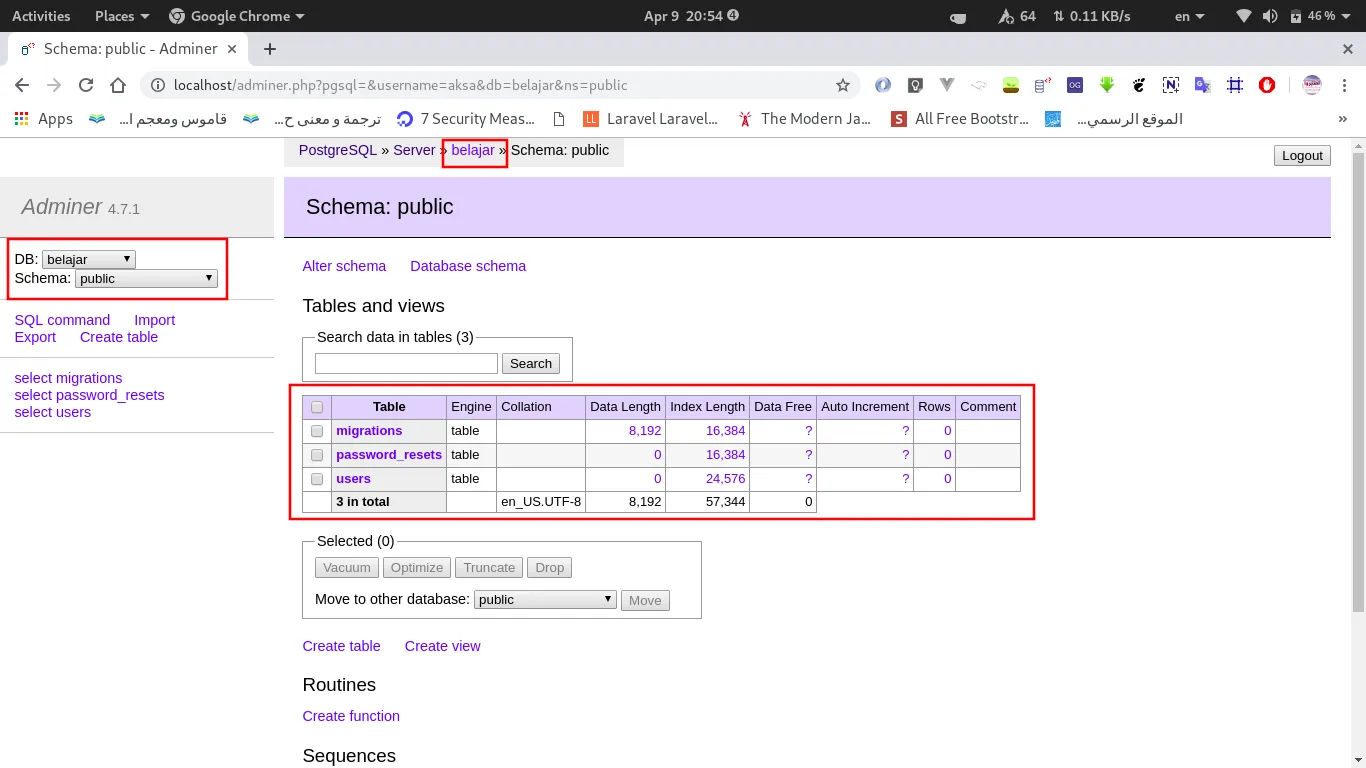Viewport: 1366px width, 768px height.
Task: Click the Move button
Action: tap(645, 600)
